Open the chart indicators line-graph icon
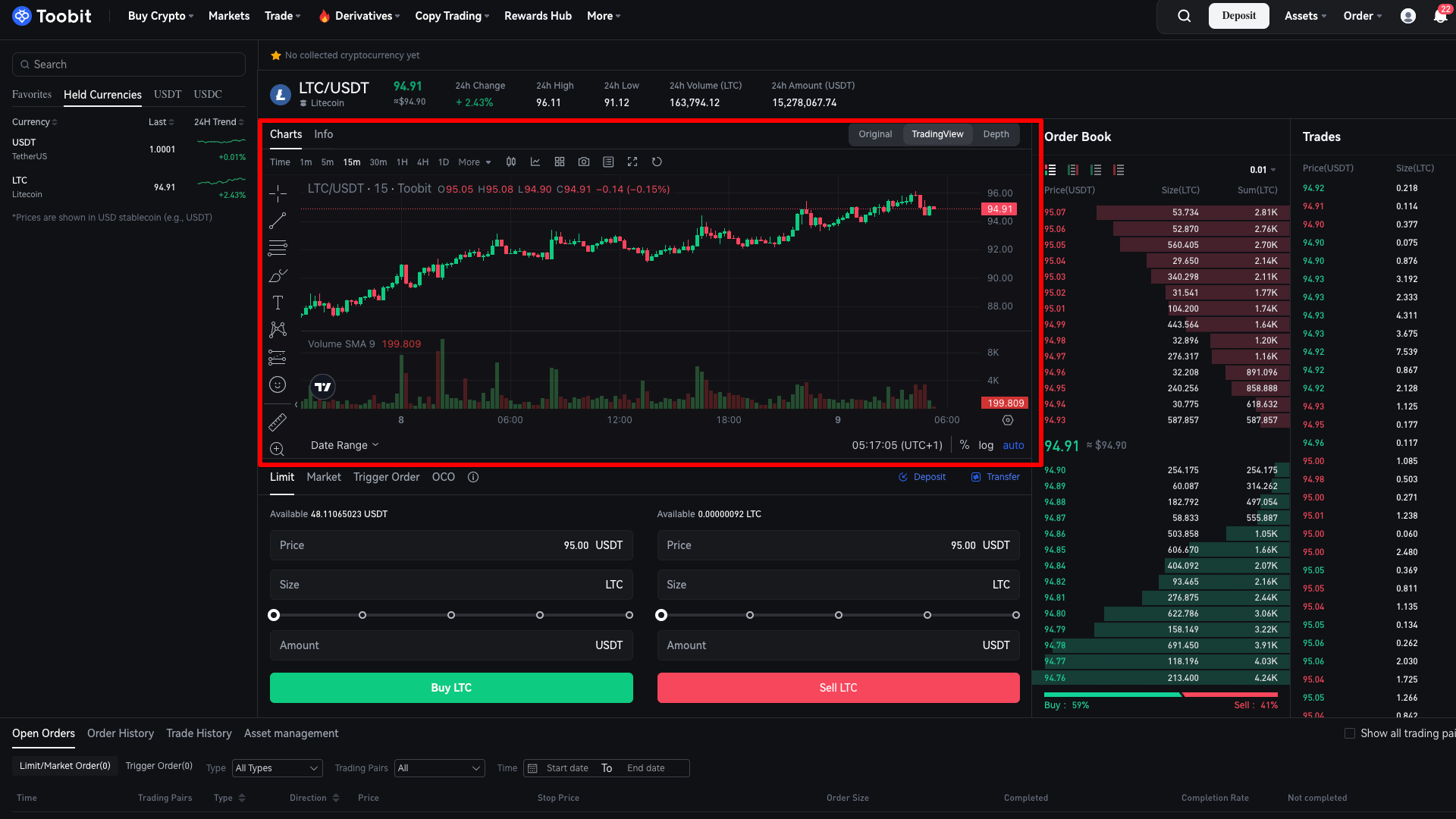 pos(535,162)
